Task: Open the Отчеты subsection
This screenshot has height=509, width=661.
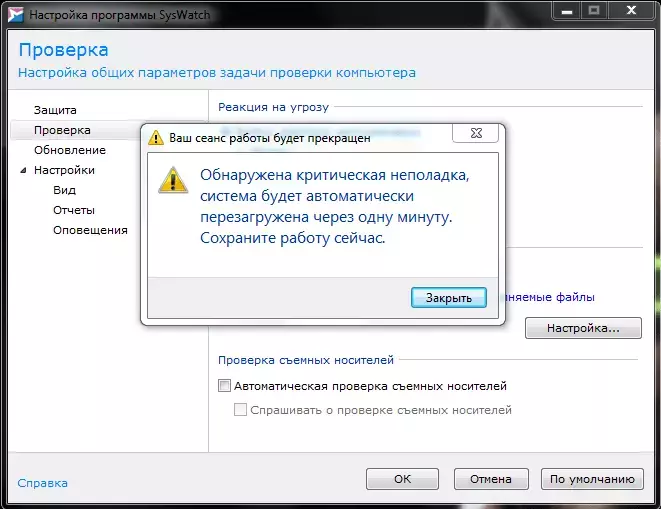Action: click(x=74, y=210)
